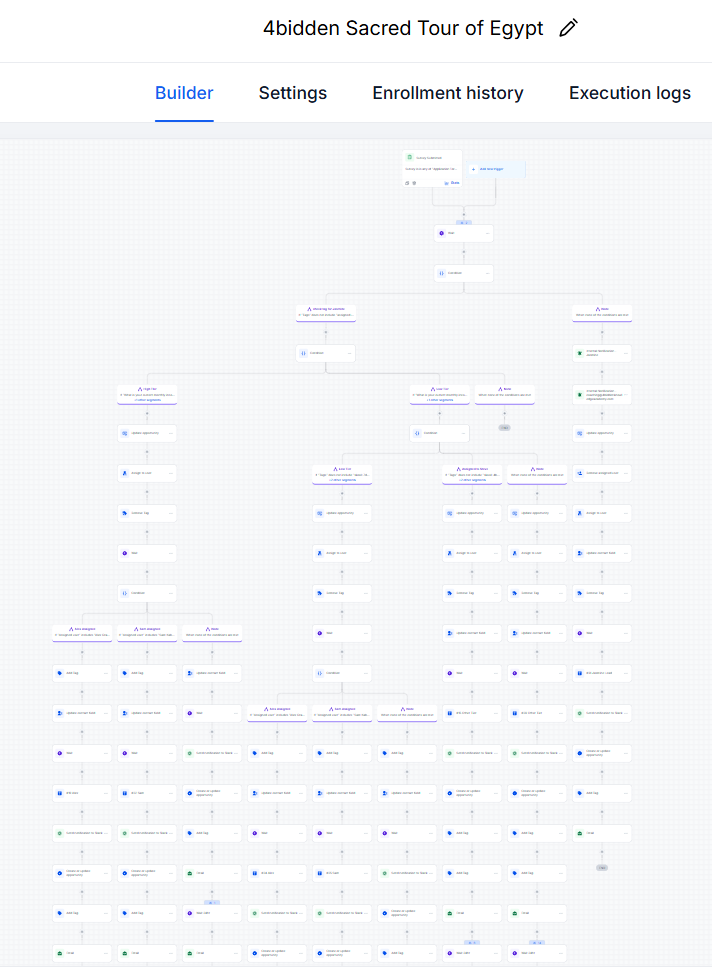Add a step between first Wait and Condition
The width and height of the screenshot is (712, 967).
click(x=464, y=252)
